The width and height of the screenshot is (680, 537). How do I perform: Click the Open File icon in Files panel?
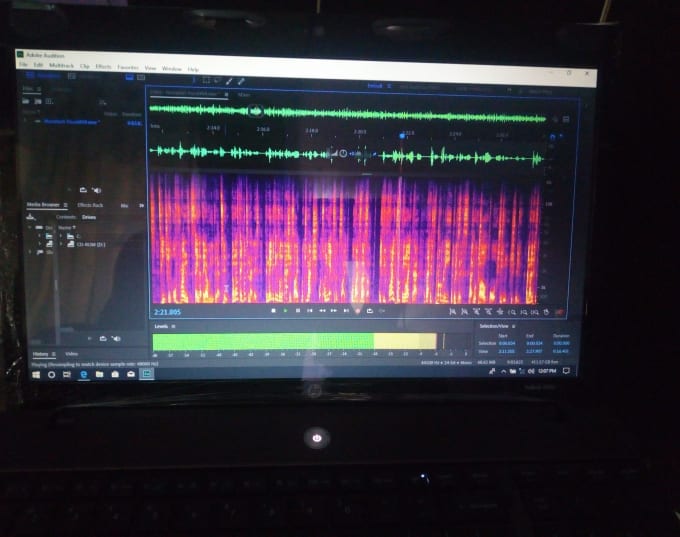click(26, 101)
